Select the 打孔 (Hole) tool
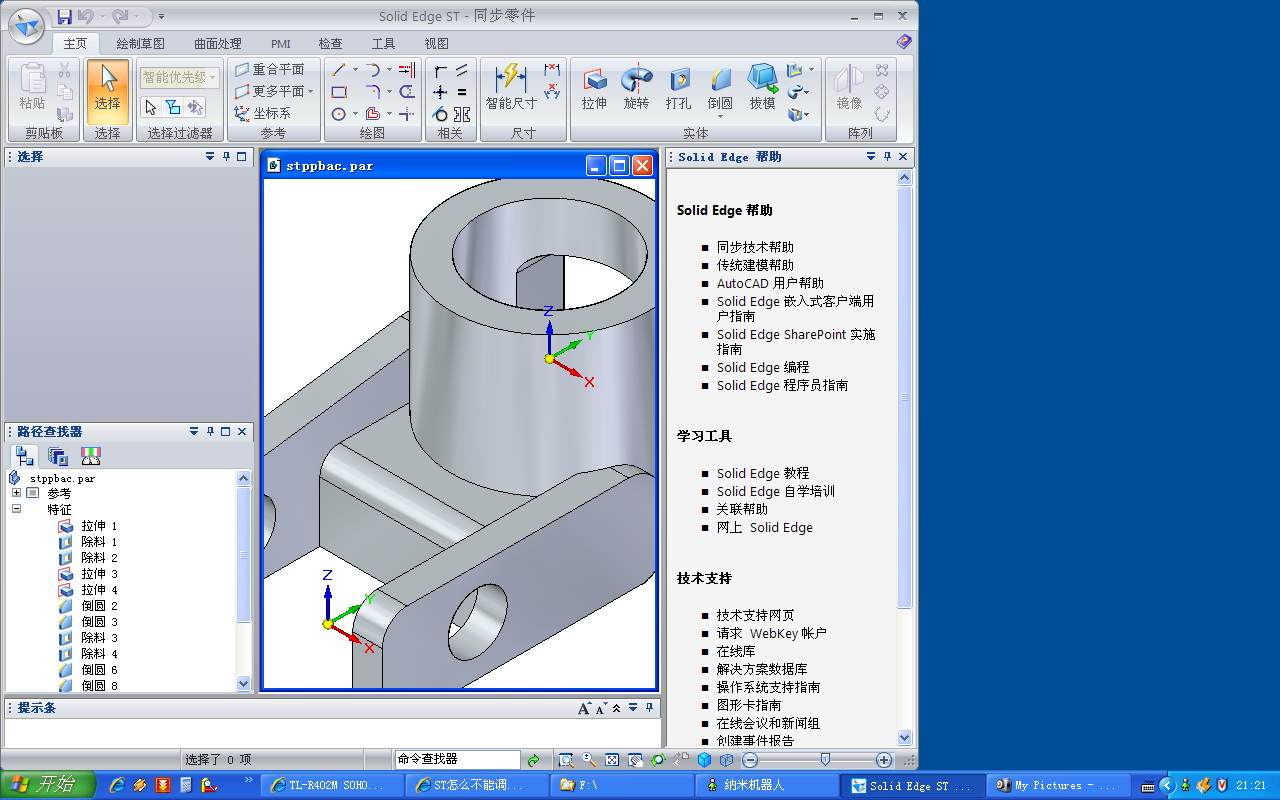1280x800 pixels. click(679, 88)
